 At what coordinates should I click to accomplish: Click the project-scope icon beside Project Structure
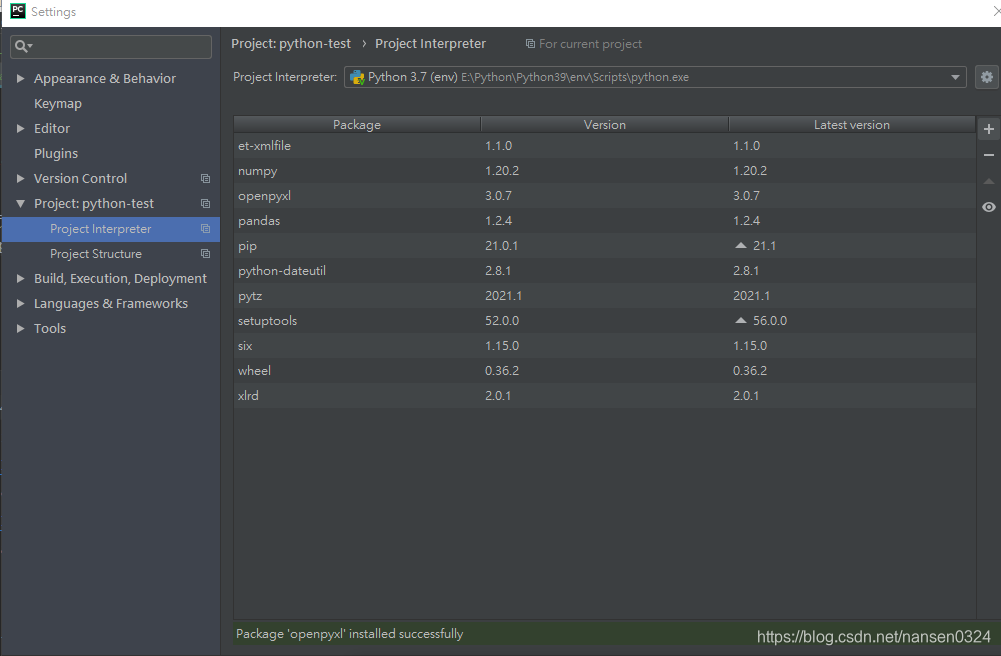[x=205, y=253]
